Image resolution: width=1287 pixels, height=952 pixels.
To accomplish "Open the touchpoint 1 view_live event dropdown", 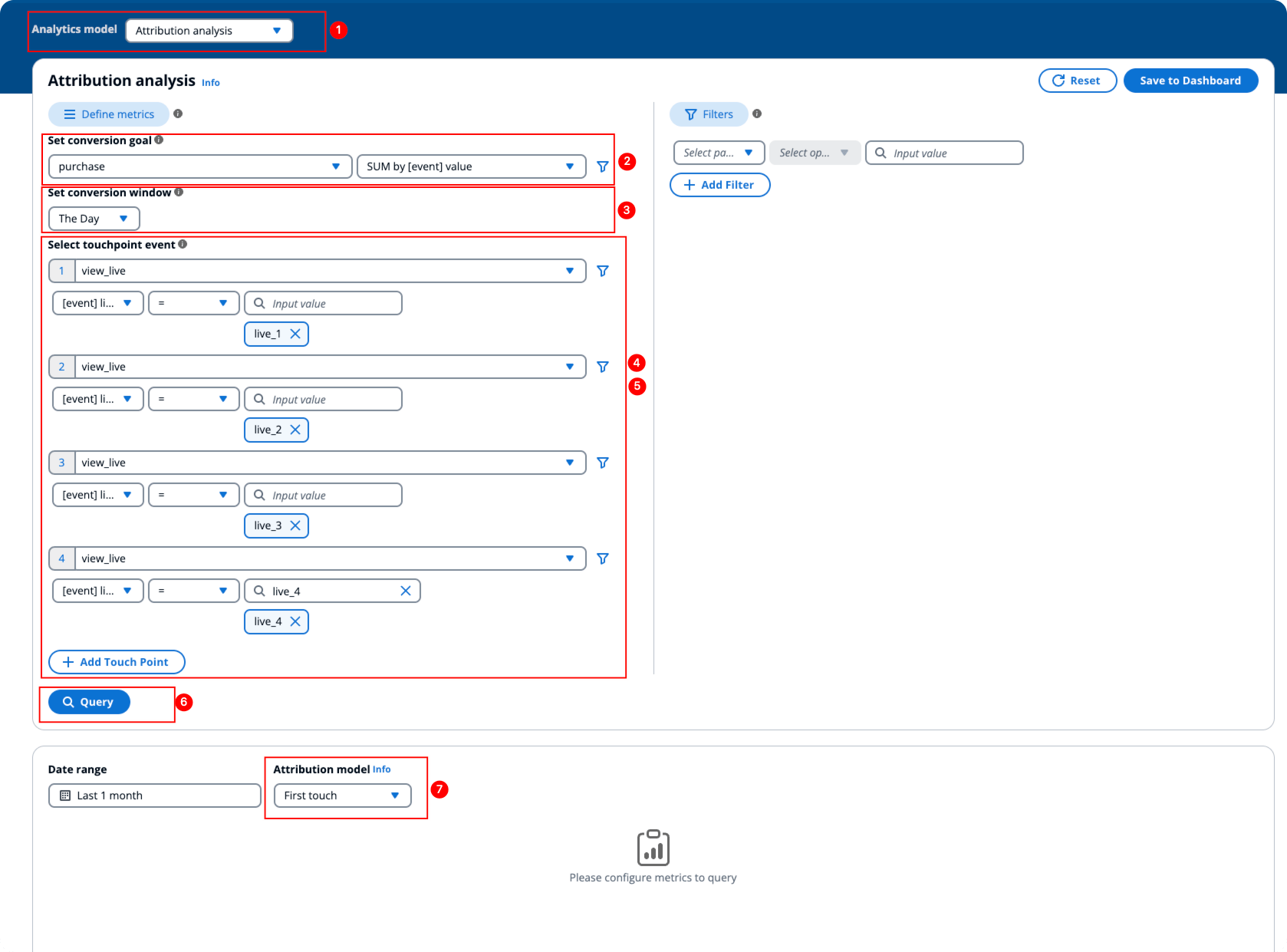I will [331, 271].
